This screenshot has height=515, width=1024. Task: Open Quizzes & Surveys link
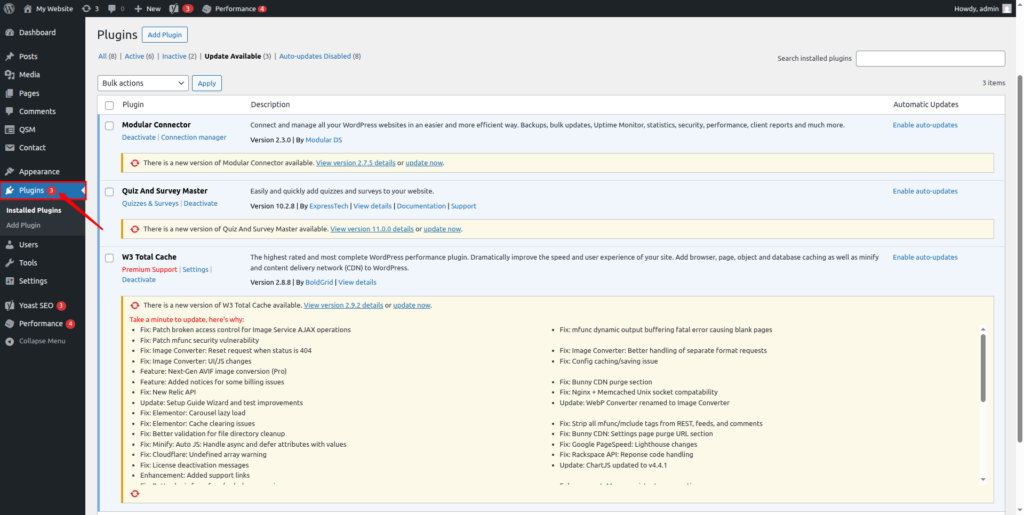click(150, 204)
